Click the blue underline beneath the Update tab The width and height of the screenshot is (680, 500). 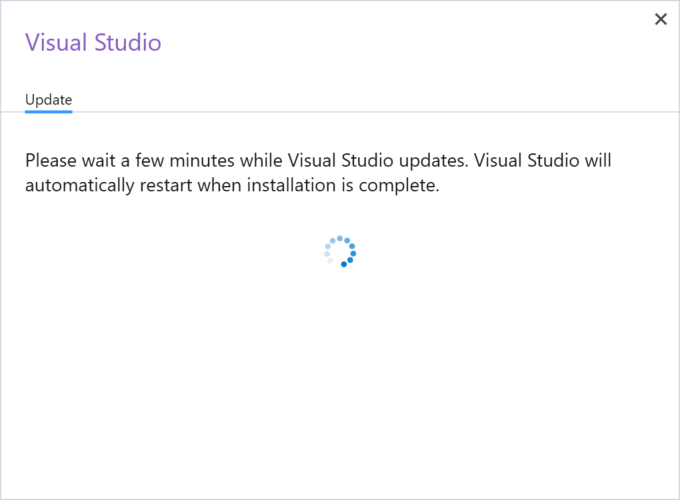click(x=48, y=111)
